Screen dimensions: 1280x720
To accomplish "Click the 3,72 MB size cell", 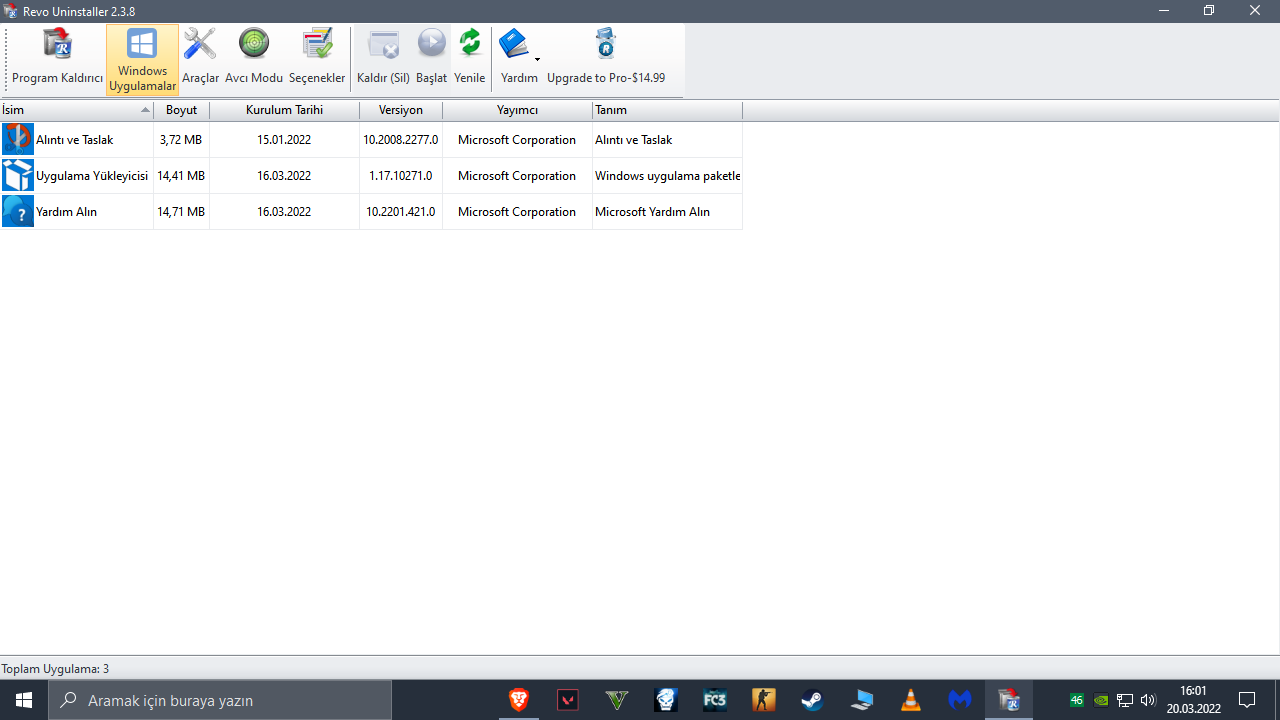I will pos(181,140).
